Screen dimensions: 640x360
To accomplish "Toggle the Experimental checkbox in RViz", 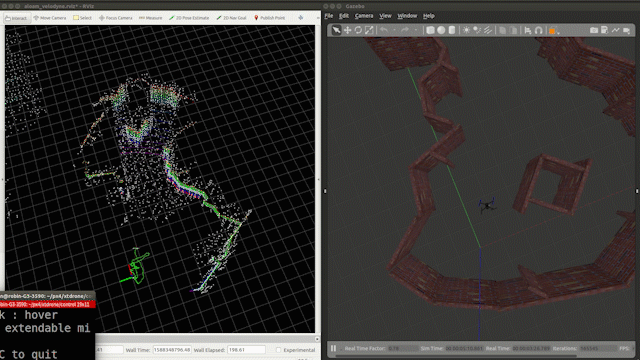I will pyautogui.click(x=278, y=350).
